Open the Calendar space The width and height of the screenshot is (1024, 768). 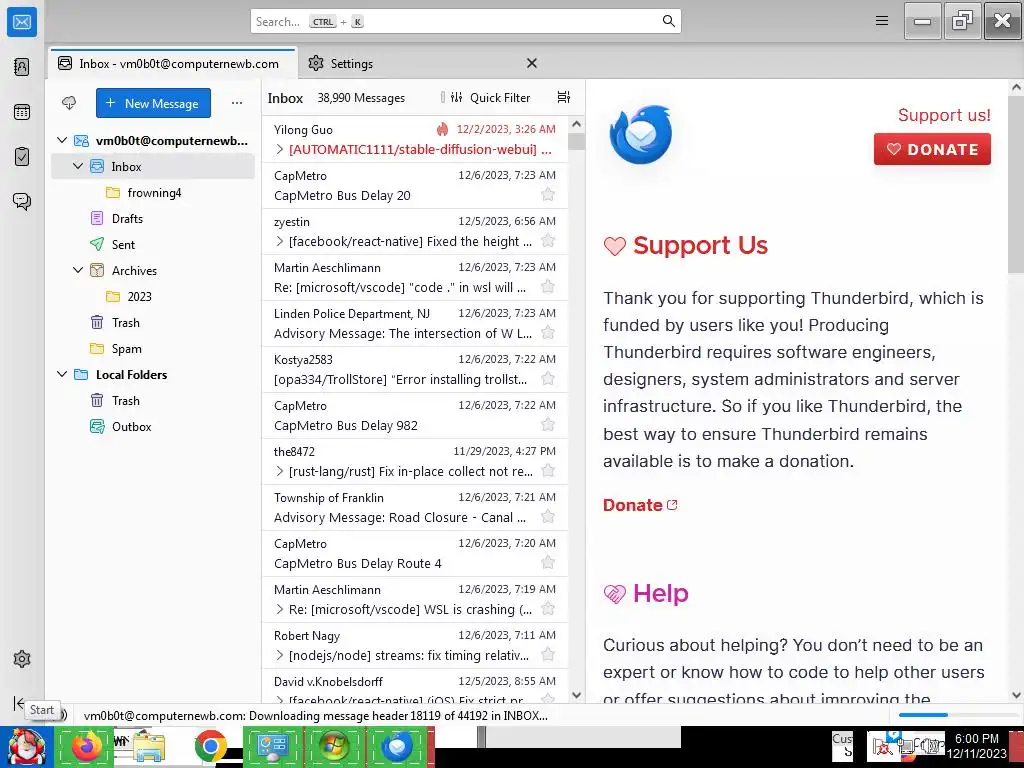22,112
